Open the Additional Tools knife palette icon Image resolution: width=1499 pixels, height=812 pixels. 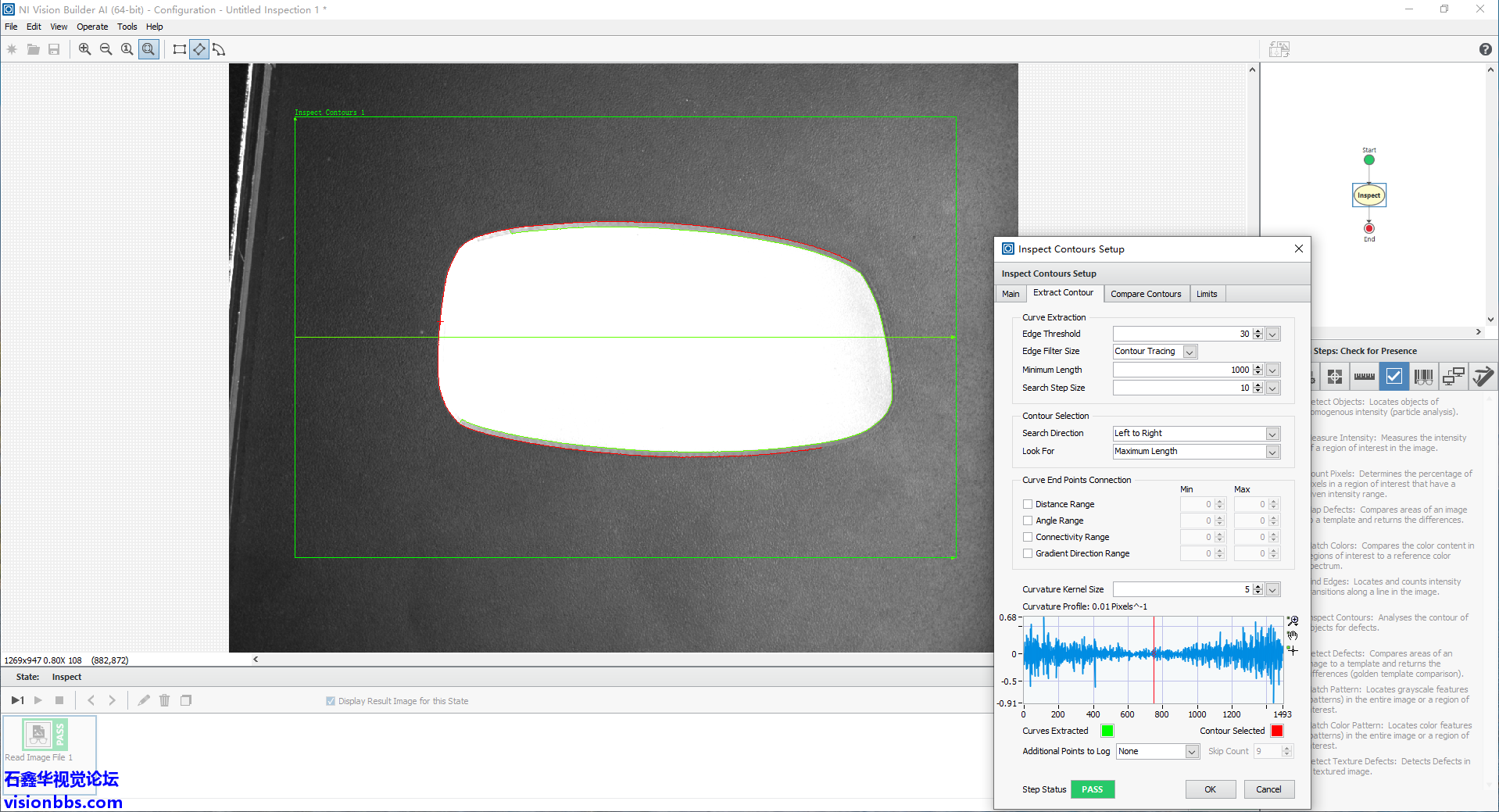pos(1483,377)
